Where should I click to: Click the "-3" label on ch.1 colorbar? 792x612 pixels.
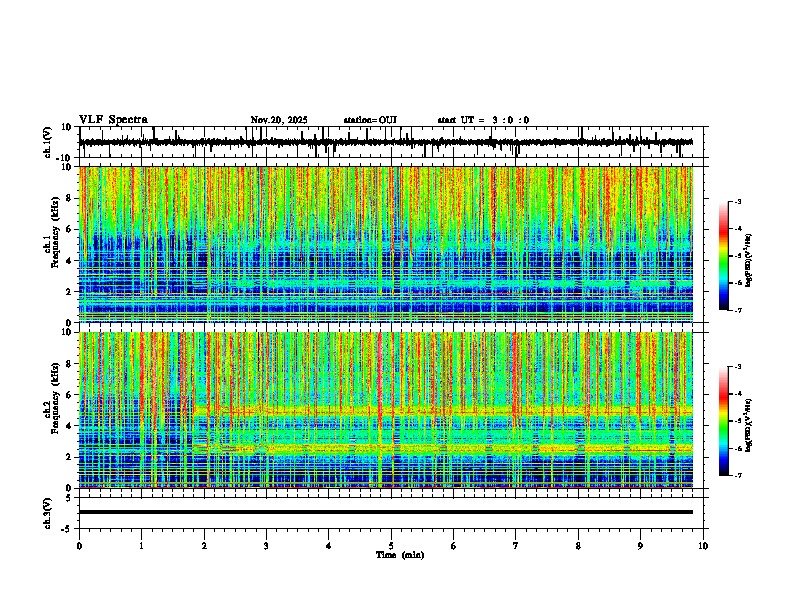point(737,202)
